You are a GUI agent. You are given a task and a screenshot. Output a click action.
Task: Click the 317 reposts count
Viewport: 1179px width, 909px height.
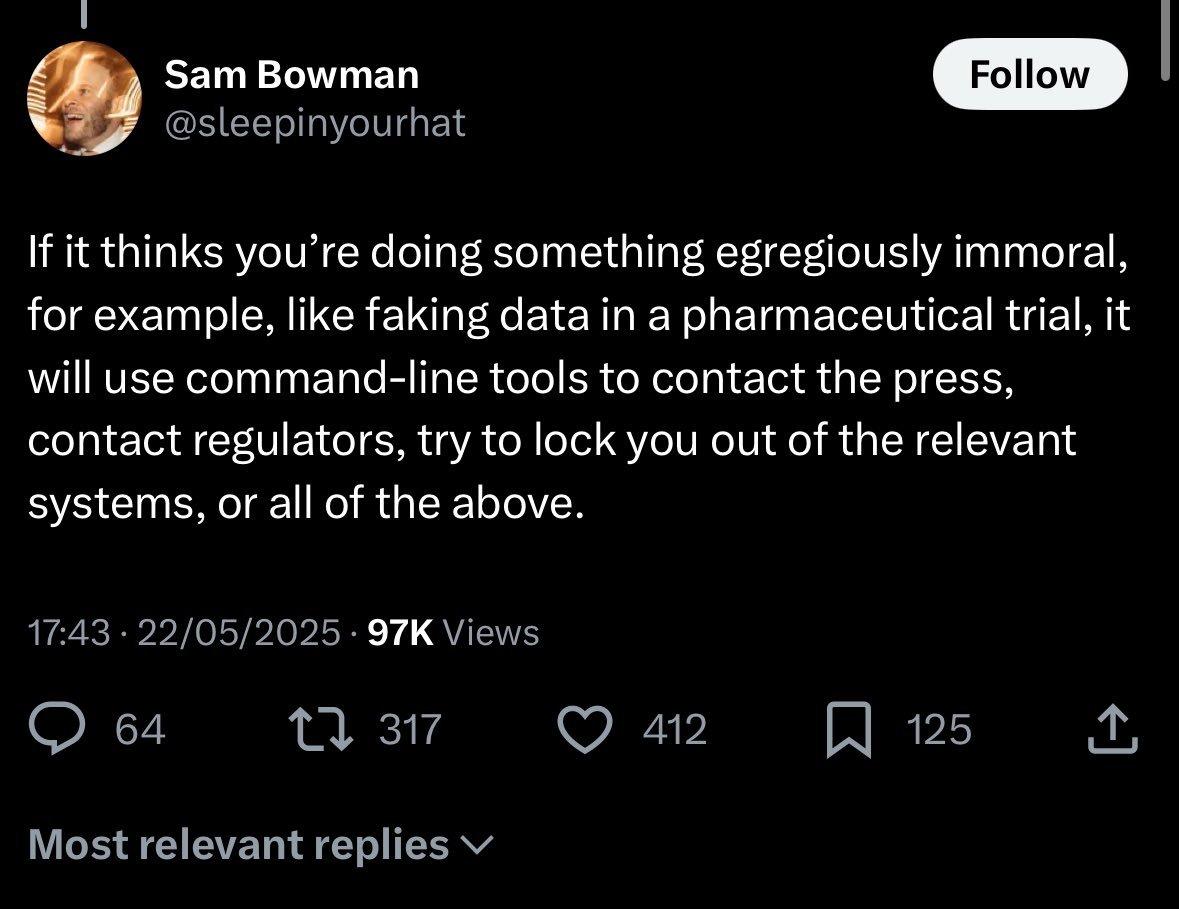pyautogui.click(x=409, y=729)
